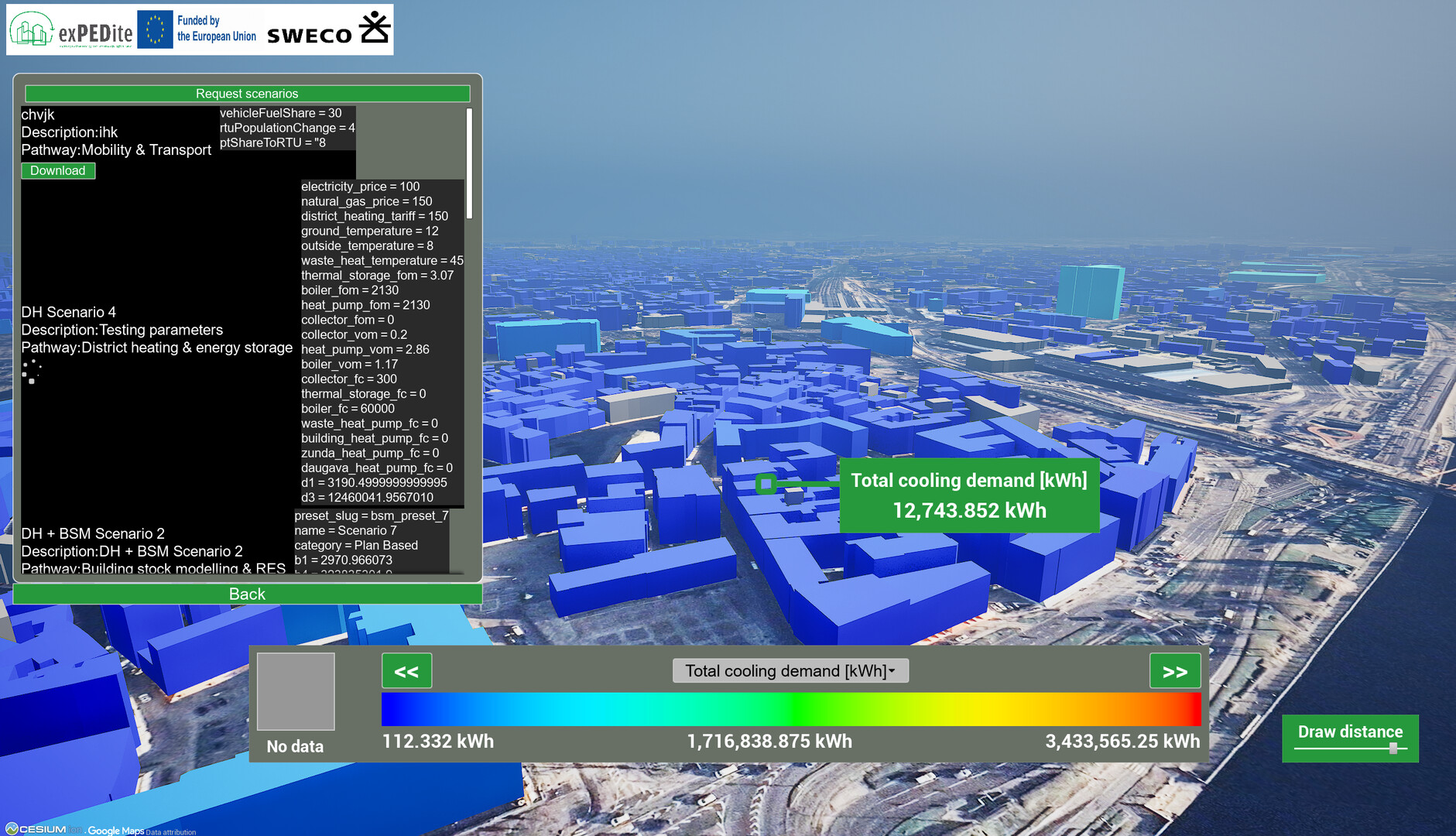Screen dimensions: 1456x836
Task: Click 'ground_temperature = 12' parameter
Action: pos(369,231)
